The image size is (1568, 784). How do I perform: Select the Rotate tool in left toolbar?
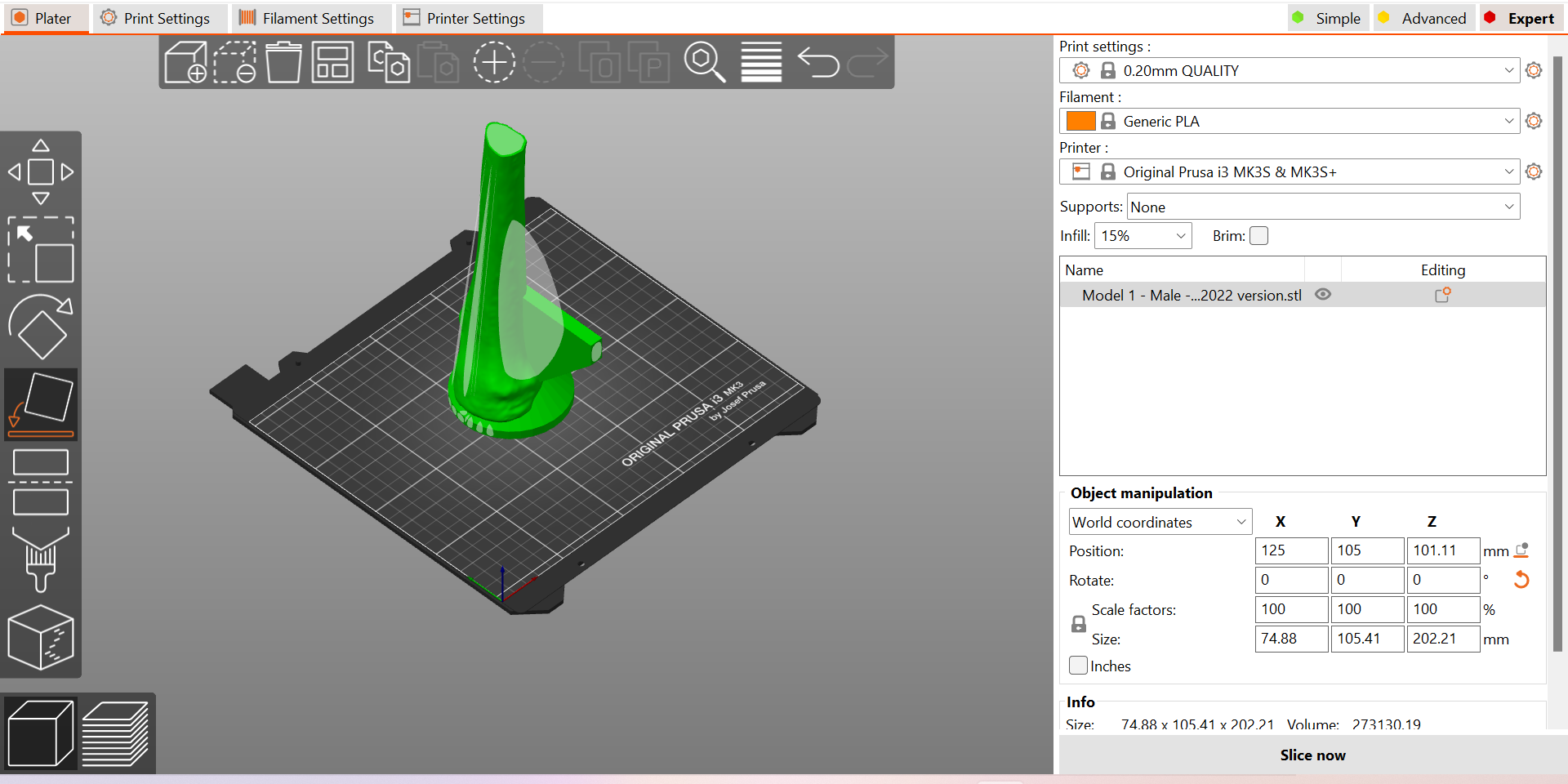coord(41,327)
